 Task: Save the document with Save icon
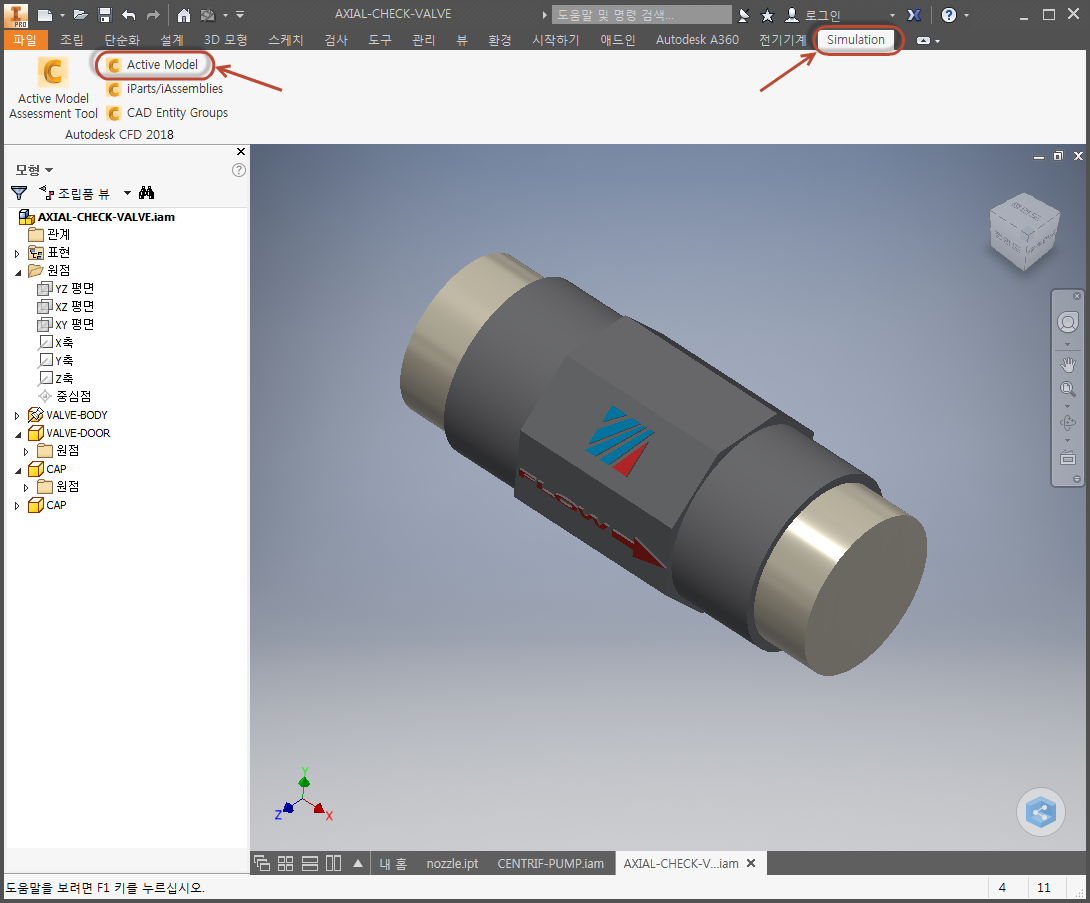coord(105,15)
